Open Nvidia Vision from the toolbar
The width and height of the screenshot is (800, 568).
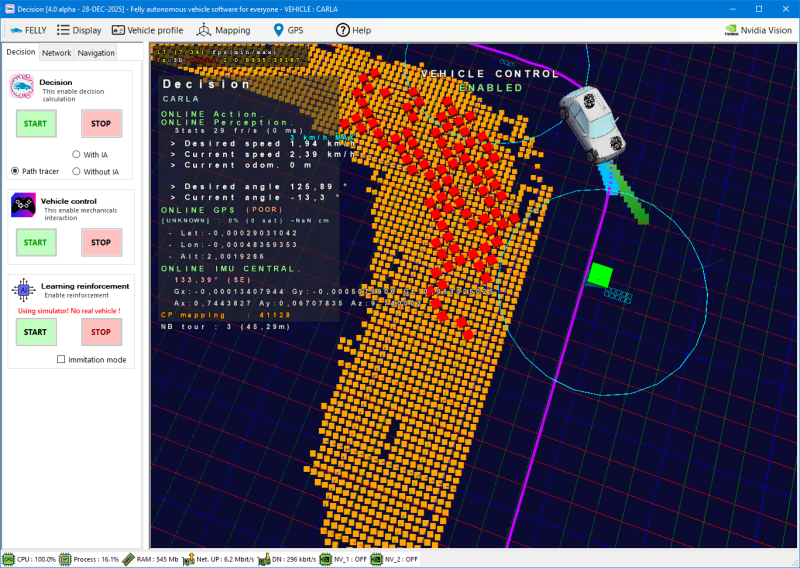click(x=756, y=30)
